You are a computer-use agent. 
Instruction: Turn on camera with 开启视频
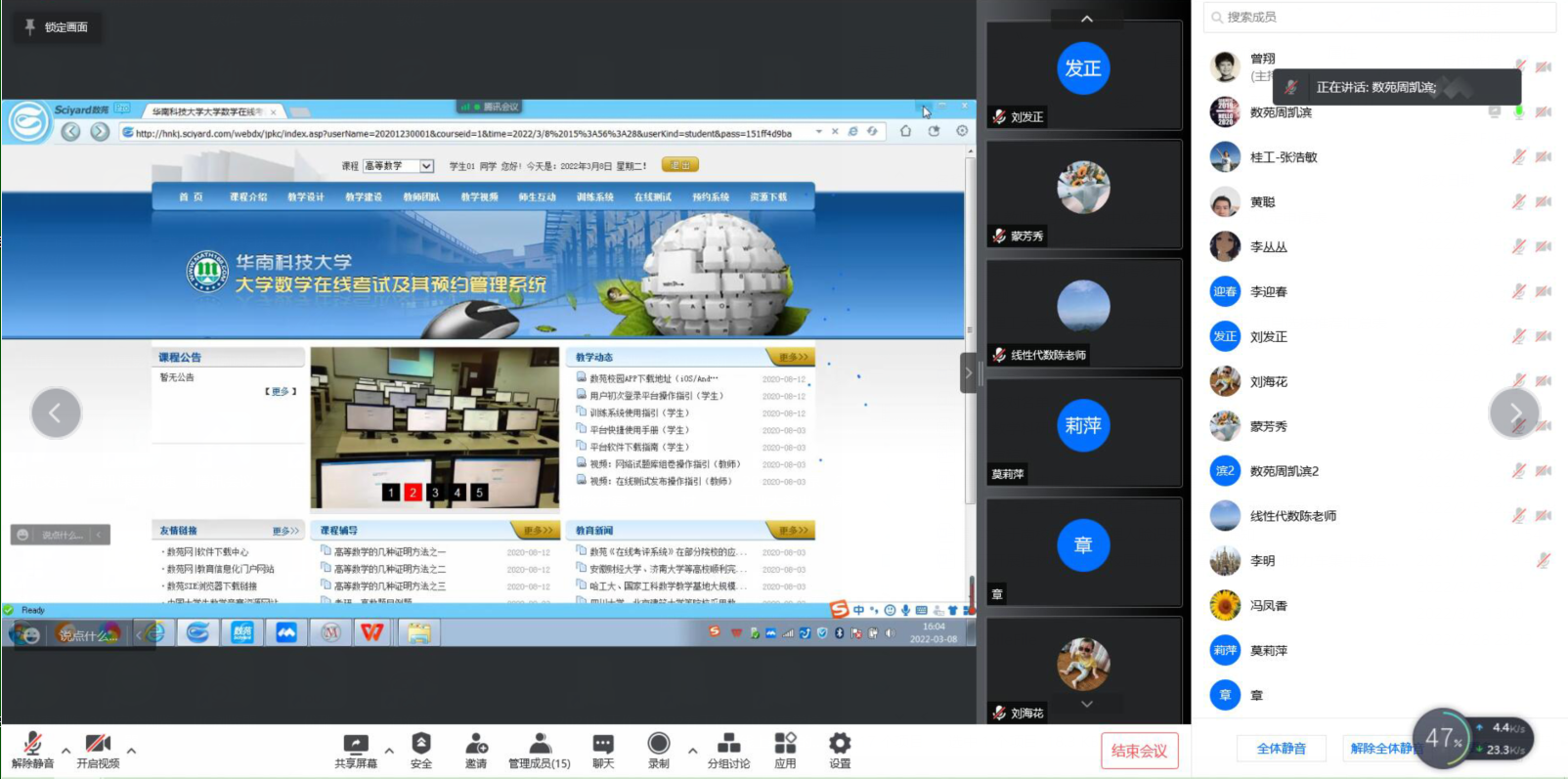(x=98, y=750)
